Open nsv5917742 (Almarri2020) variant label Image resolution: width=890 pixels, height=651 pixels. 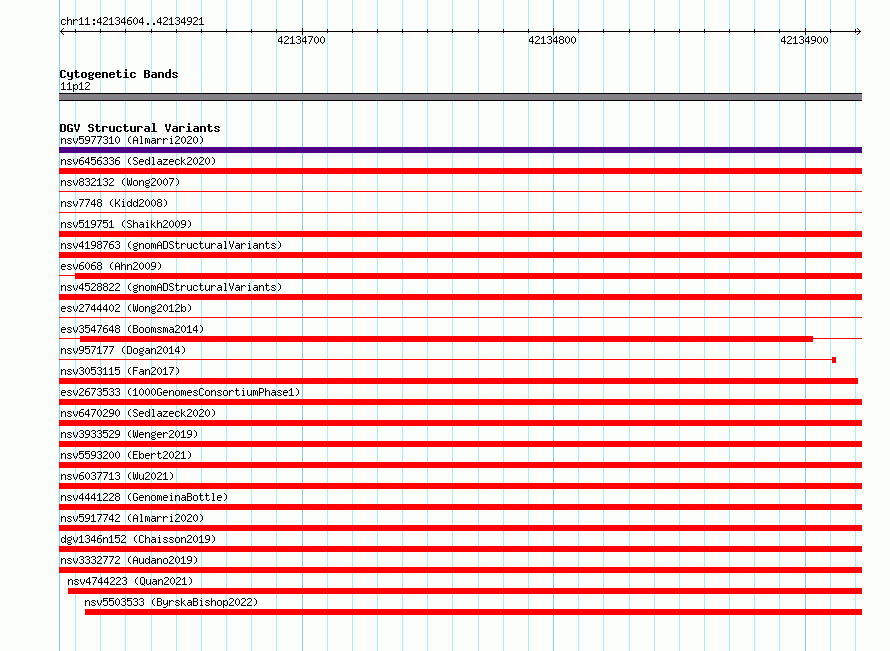click(x=132, y=518)
